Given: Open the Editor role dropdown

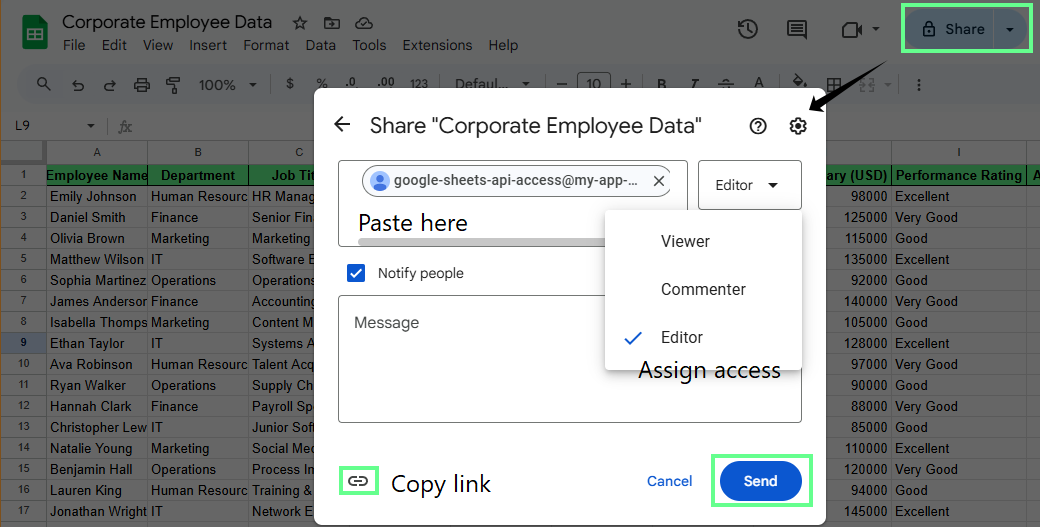Looking at the screenshot, I should tap(749, 185).
